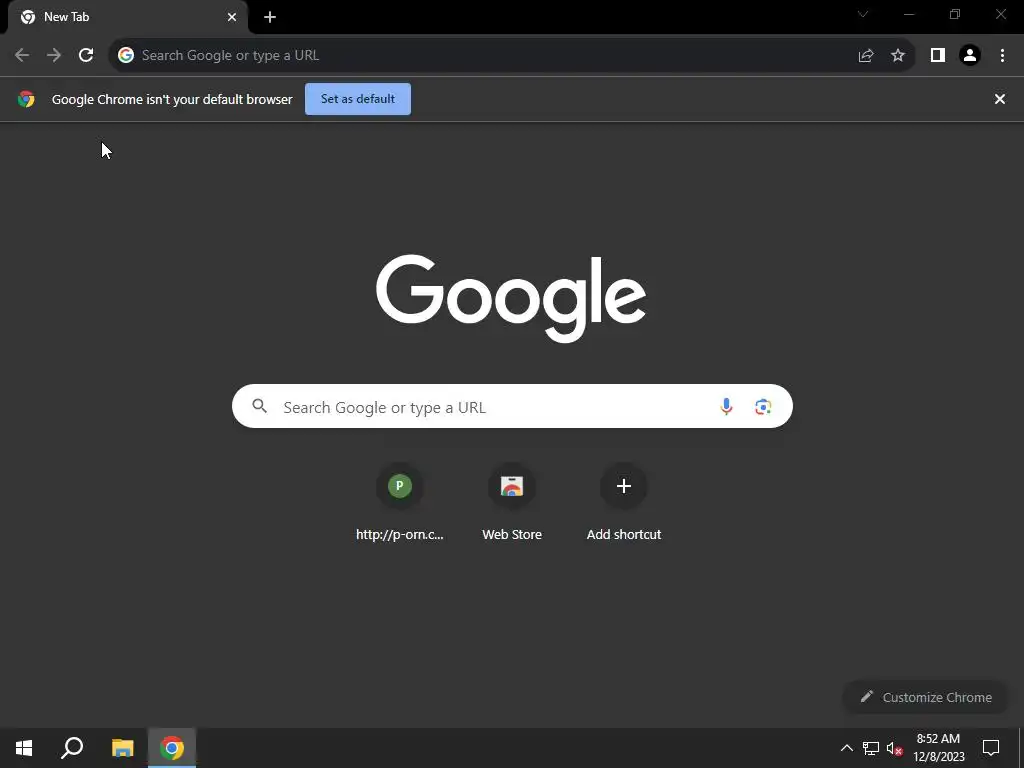The image size is (1024, 768).
Task: Click the Add shortcut tile
Action: (624, 503)
